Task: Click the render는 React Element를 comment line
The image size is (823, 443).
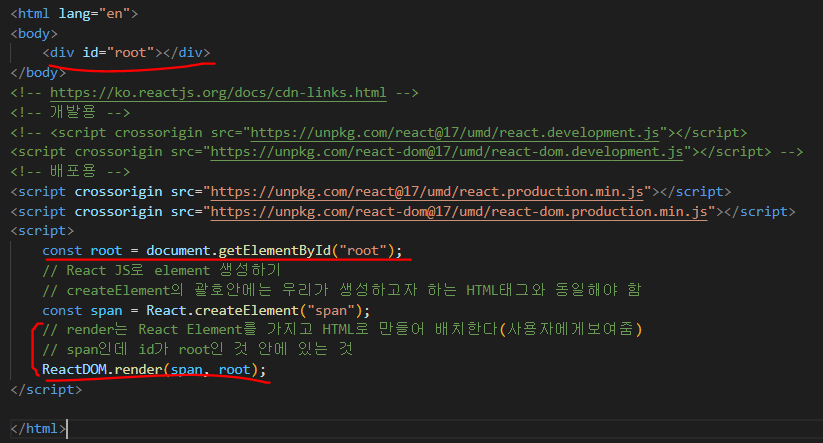Action: 342,330
